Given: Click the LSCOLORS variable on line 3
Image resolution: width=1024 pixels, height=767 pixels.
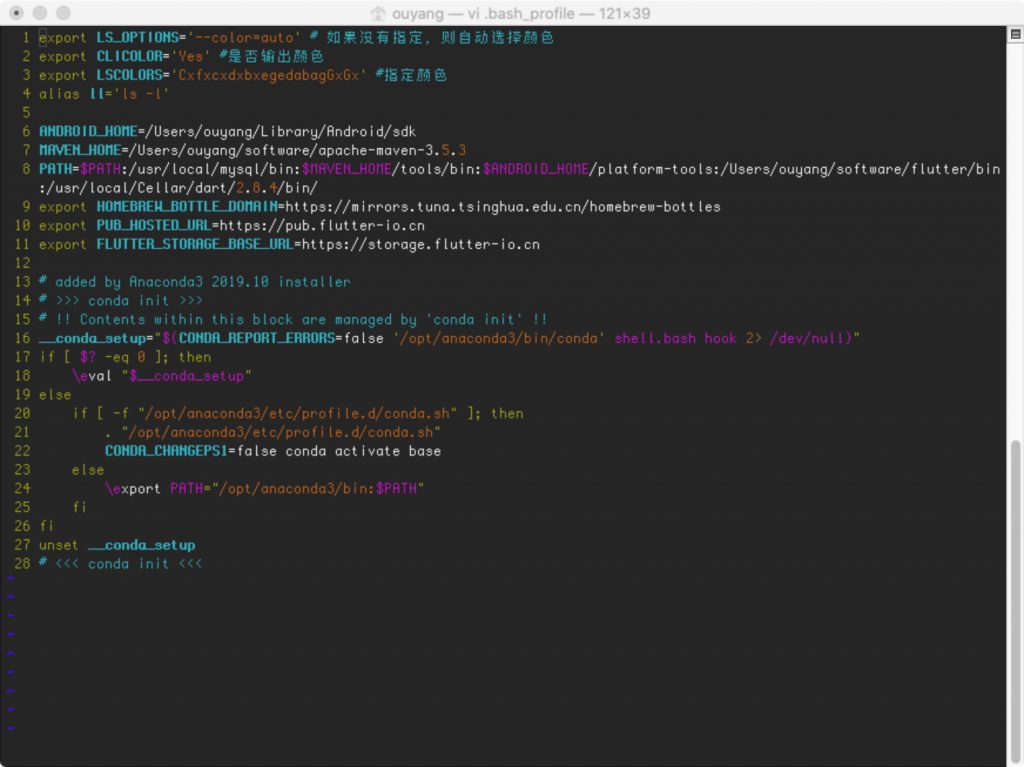Looking at the screenshot, I should [129, 75].
